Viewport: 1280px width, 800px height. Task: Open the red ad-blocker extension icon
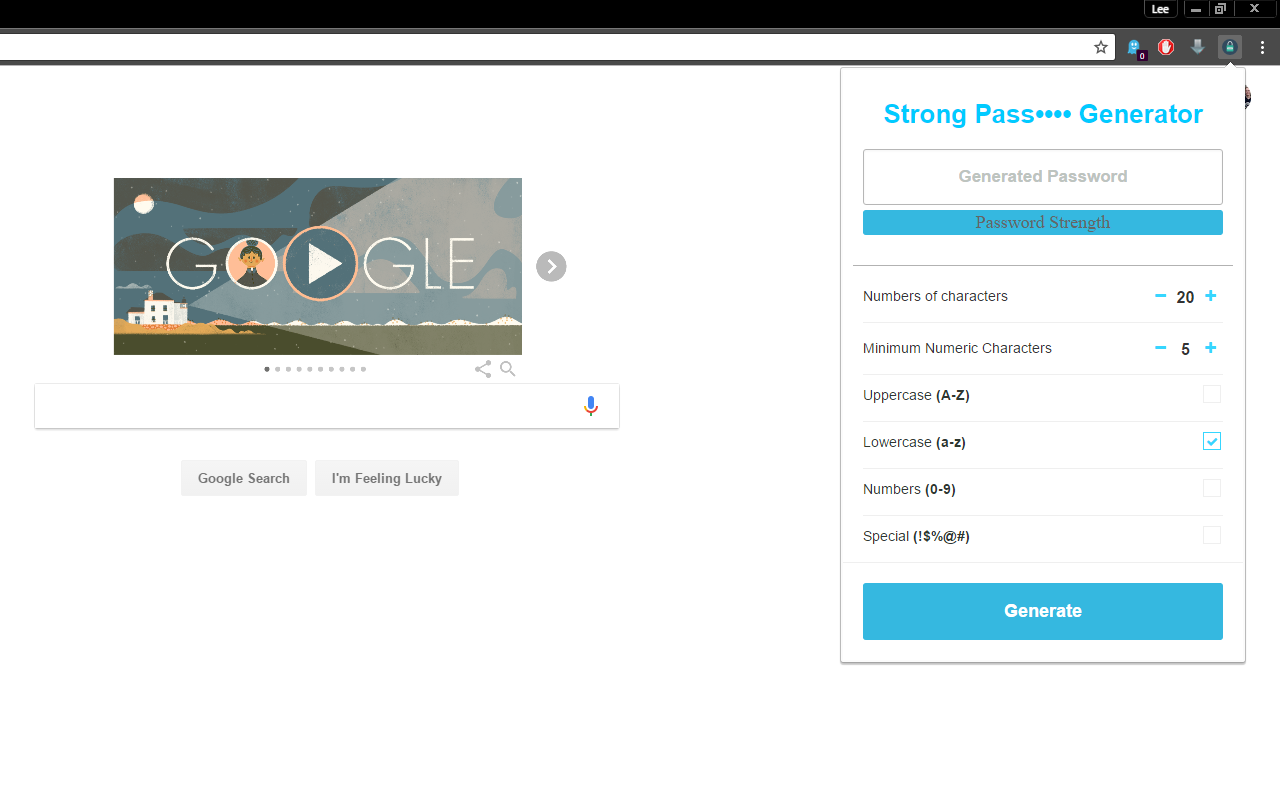coord(1166,47)
